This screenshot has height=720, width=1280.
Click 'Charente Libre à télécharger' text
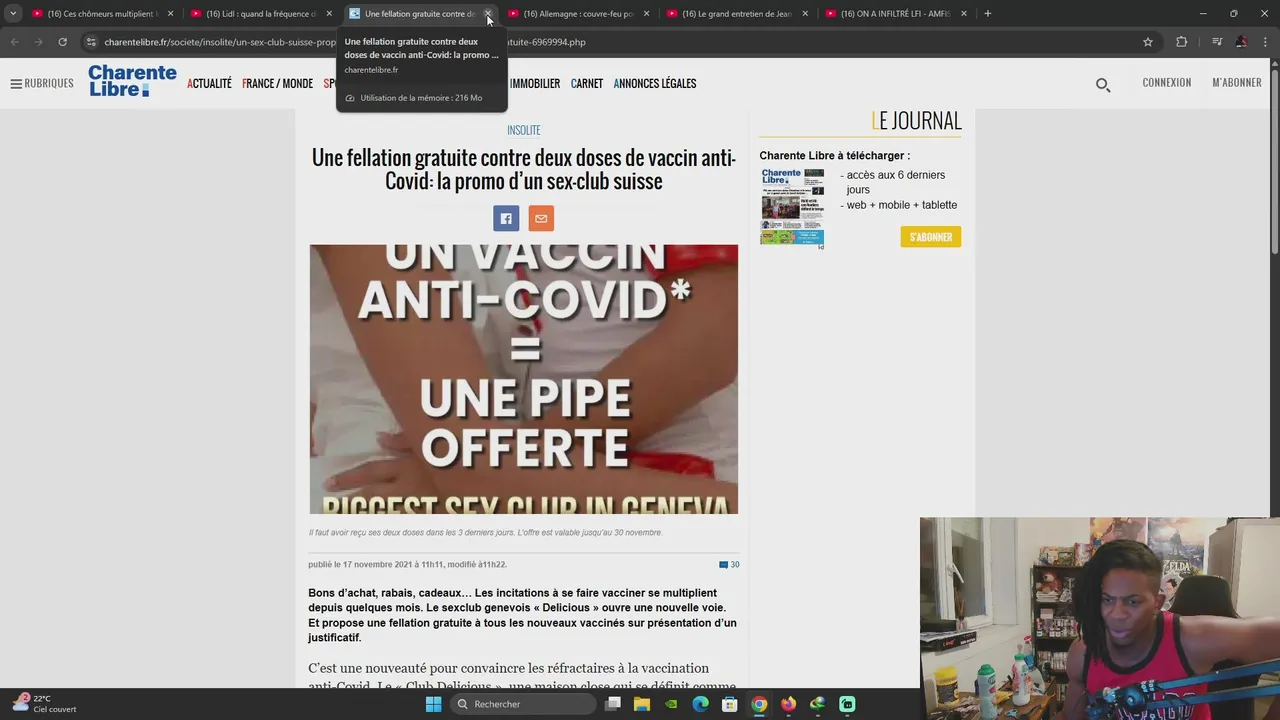pos(834,156)
